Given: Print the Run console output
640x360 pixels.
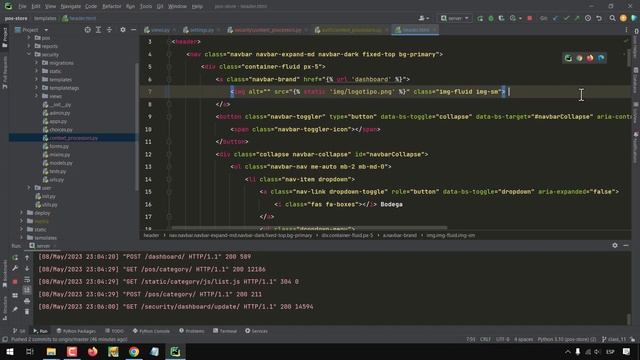Looking at the screenshot, I should 27,301.
